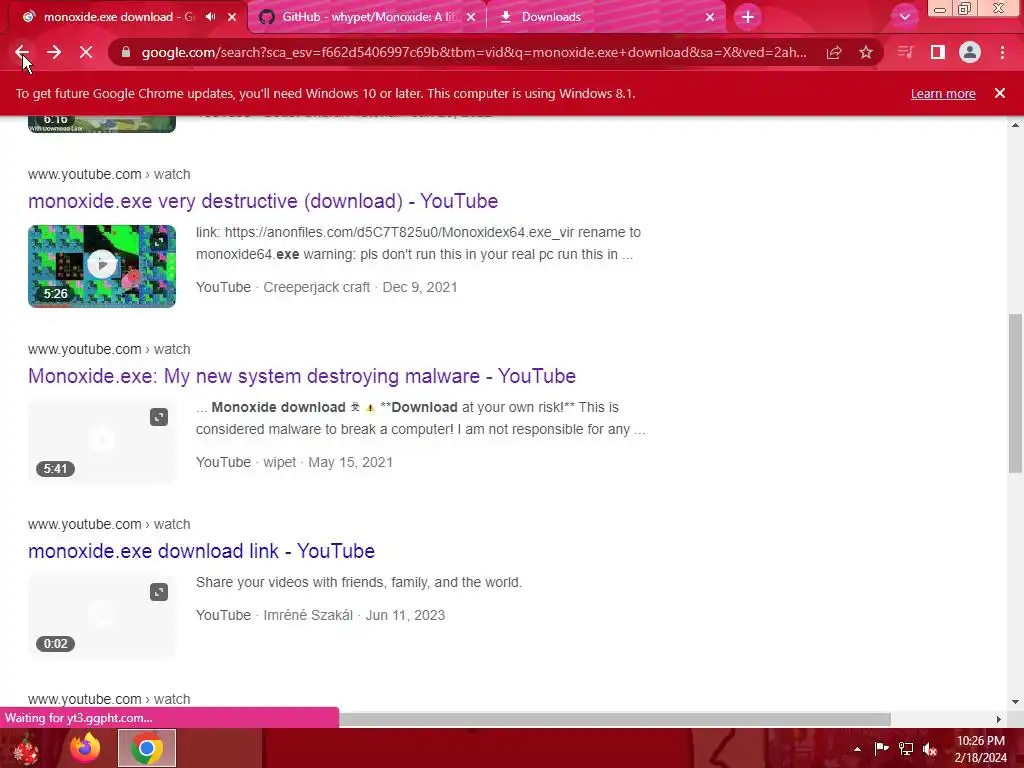This screenshot has width=1024, height=768.
Task: Click the horizontal scrollbar thumb
Action: pos(614,719)
